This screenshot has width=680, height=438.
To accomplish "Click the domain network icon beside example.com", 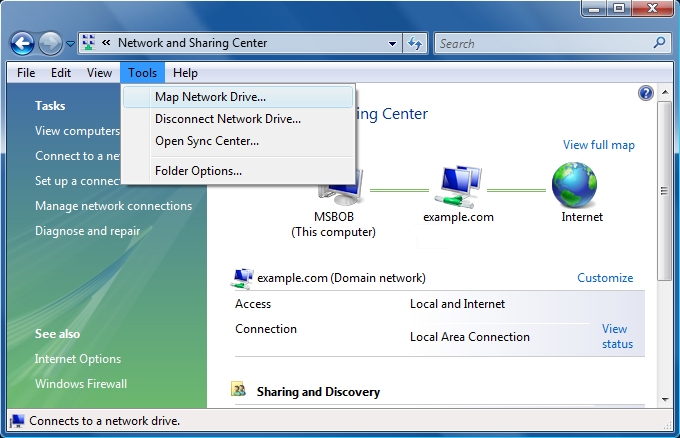I will [x=242, y=278].
